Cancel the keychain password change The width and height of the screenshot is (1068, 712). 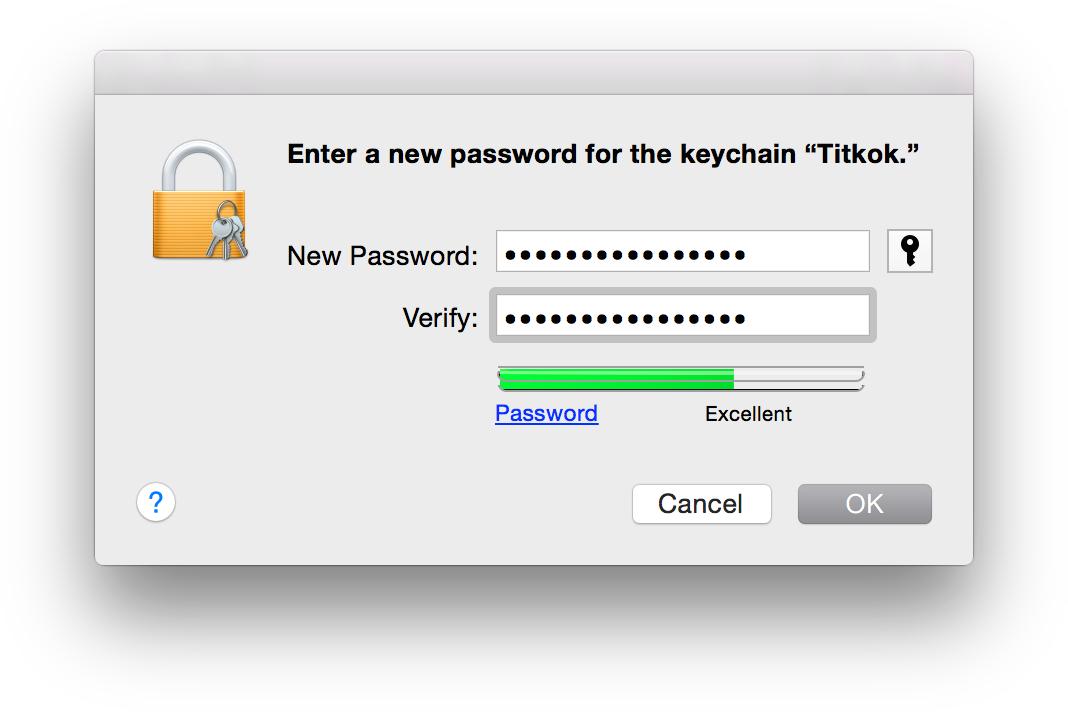point(702,504)
